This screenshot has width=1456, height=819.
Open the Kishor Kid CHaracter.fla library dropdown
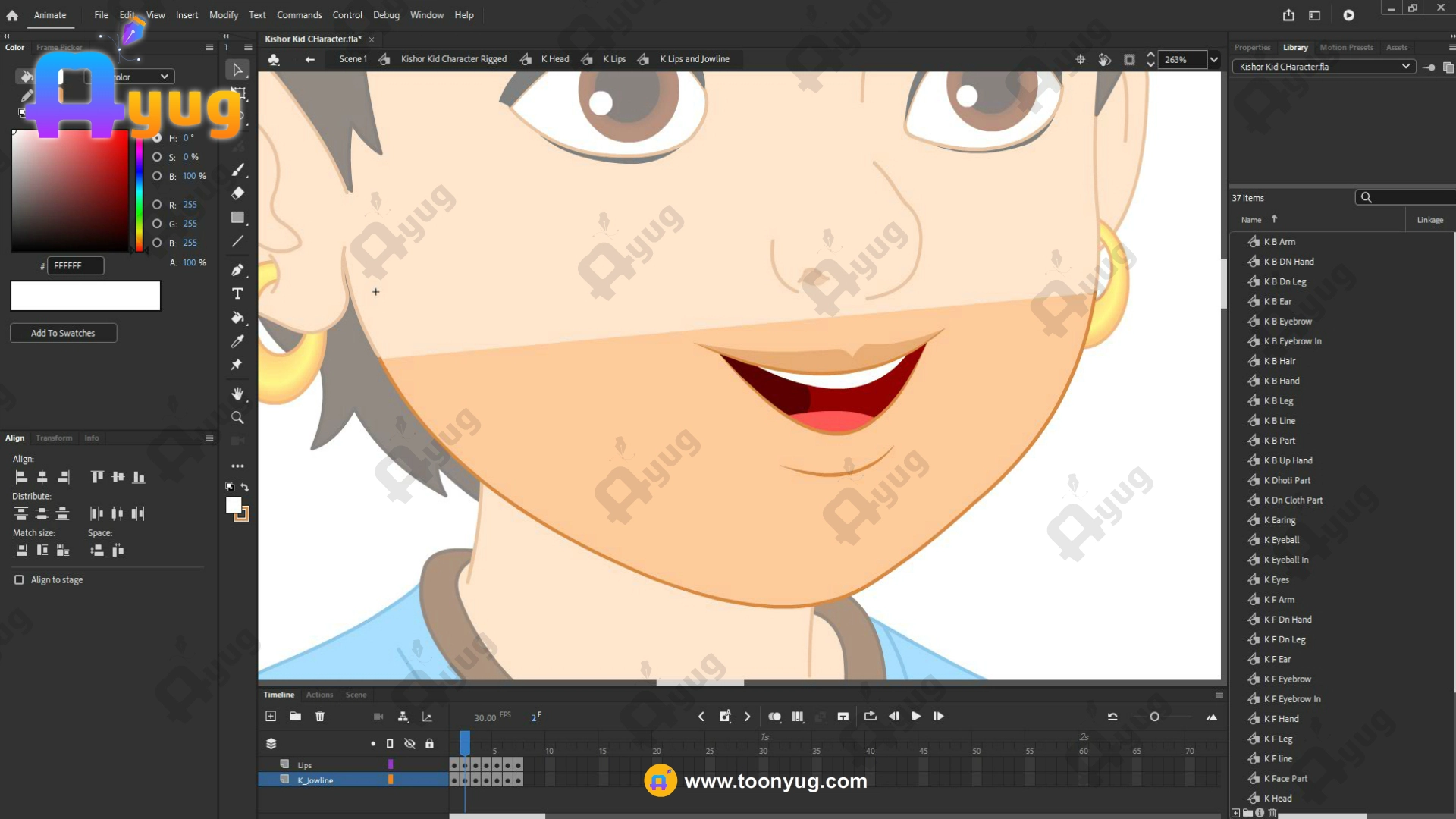coord(1405,67)
